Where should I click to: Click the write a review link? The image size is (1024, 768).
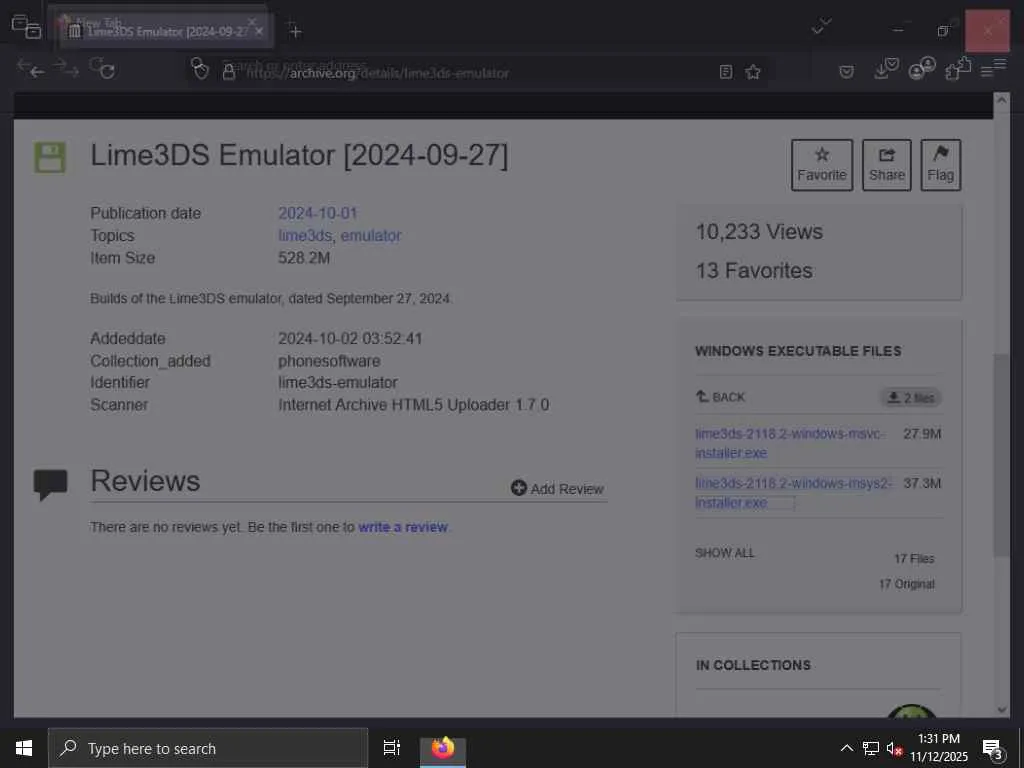(x=403, y=527)
